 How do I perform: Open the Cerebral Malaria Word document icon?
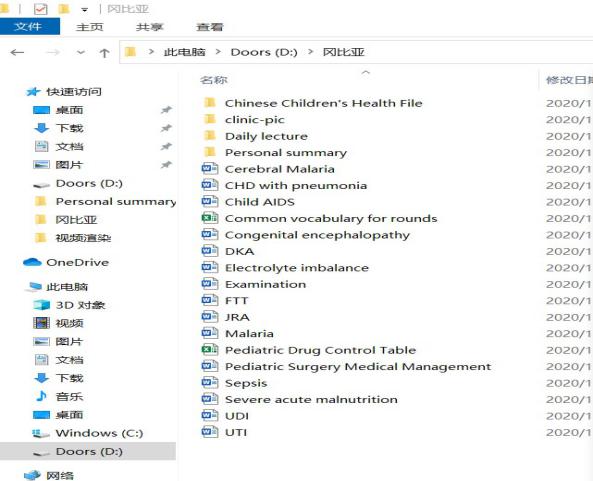click(210, 168)
